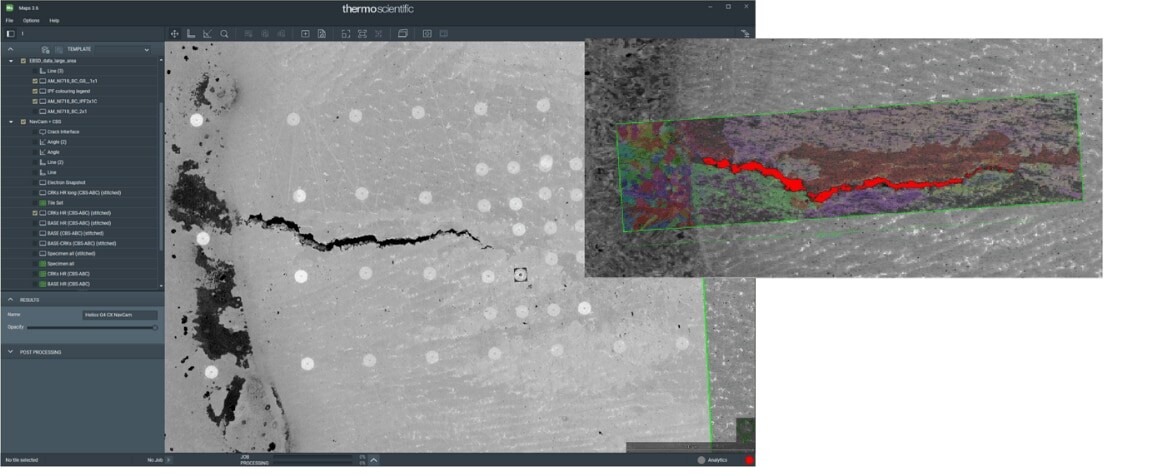The height and width of the screenshot is (476, 1156).
Task: Click the layer lock icon beside TEMPLATE
Action: 45,49
